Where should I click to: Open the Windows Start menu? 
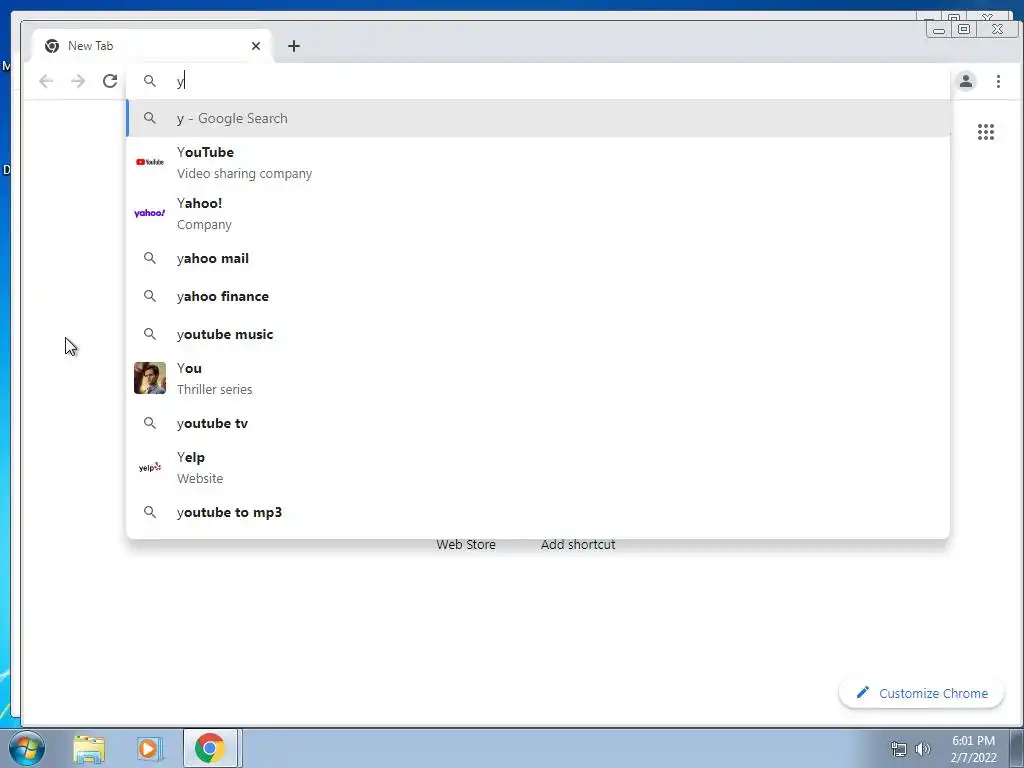coord(27,748)
